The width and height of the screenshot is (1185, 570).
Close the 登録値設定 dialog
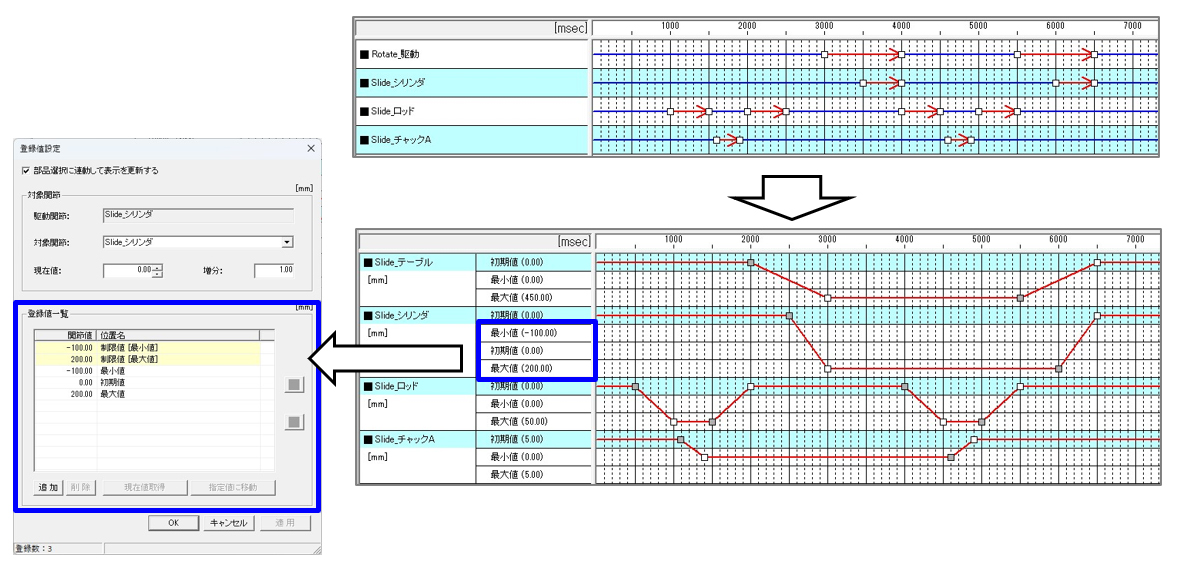(x=309, y=148)
